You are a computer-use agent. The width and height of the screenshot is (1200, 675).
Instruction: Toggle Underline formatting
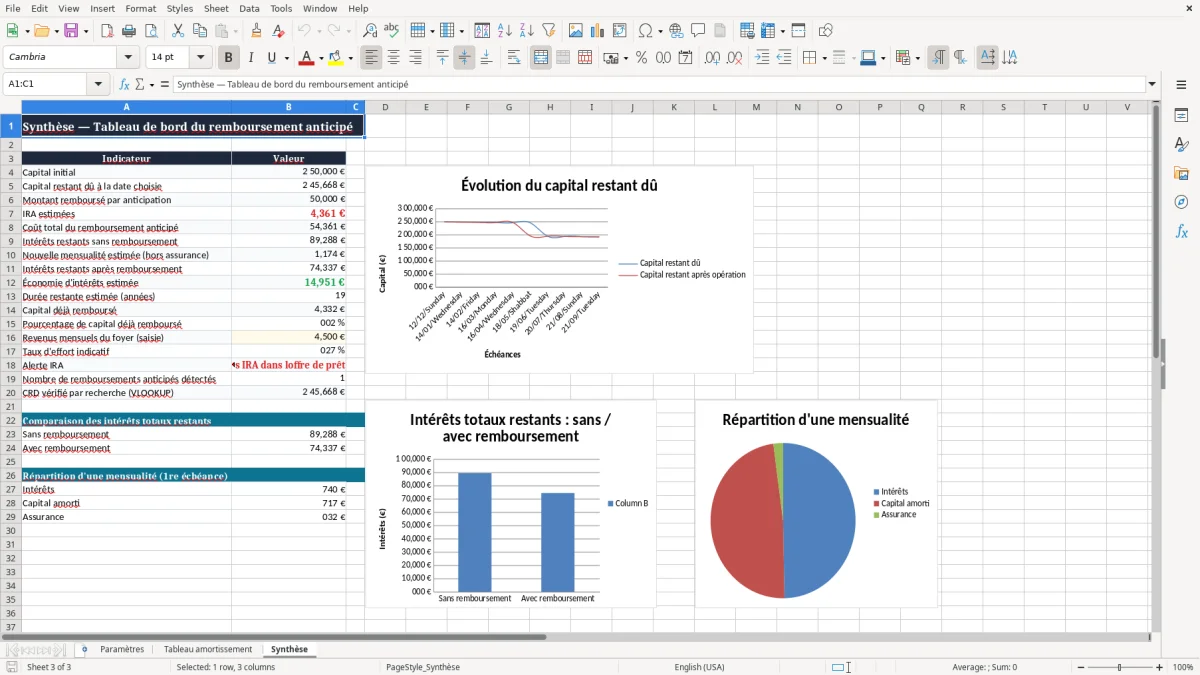272,58
